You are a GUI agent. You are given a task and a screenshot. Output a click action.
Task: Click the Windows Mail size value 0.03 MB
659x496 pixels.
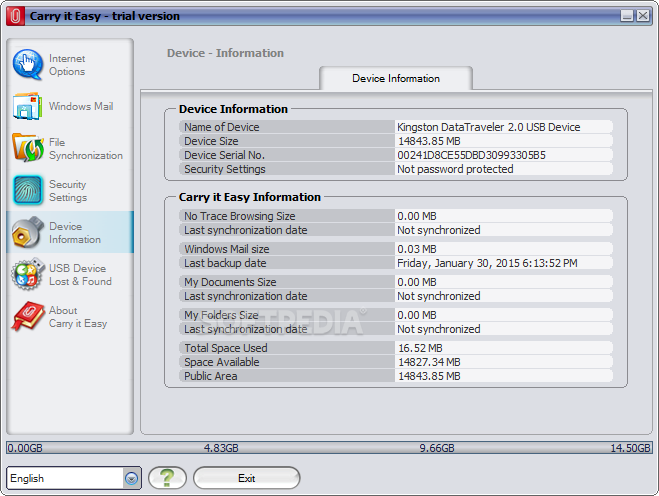pos(417,249)
